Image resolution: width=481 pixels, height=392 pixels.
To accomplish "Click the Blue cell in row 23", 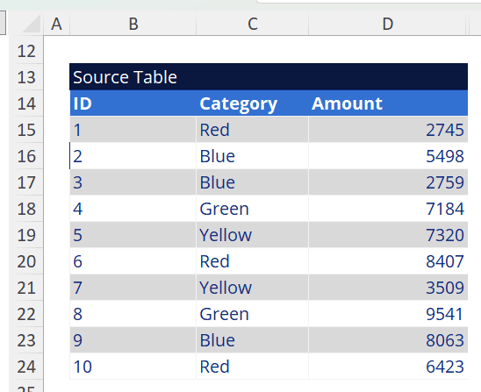I will (x=252, y=340).
